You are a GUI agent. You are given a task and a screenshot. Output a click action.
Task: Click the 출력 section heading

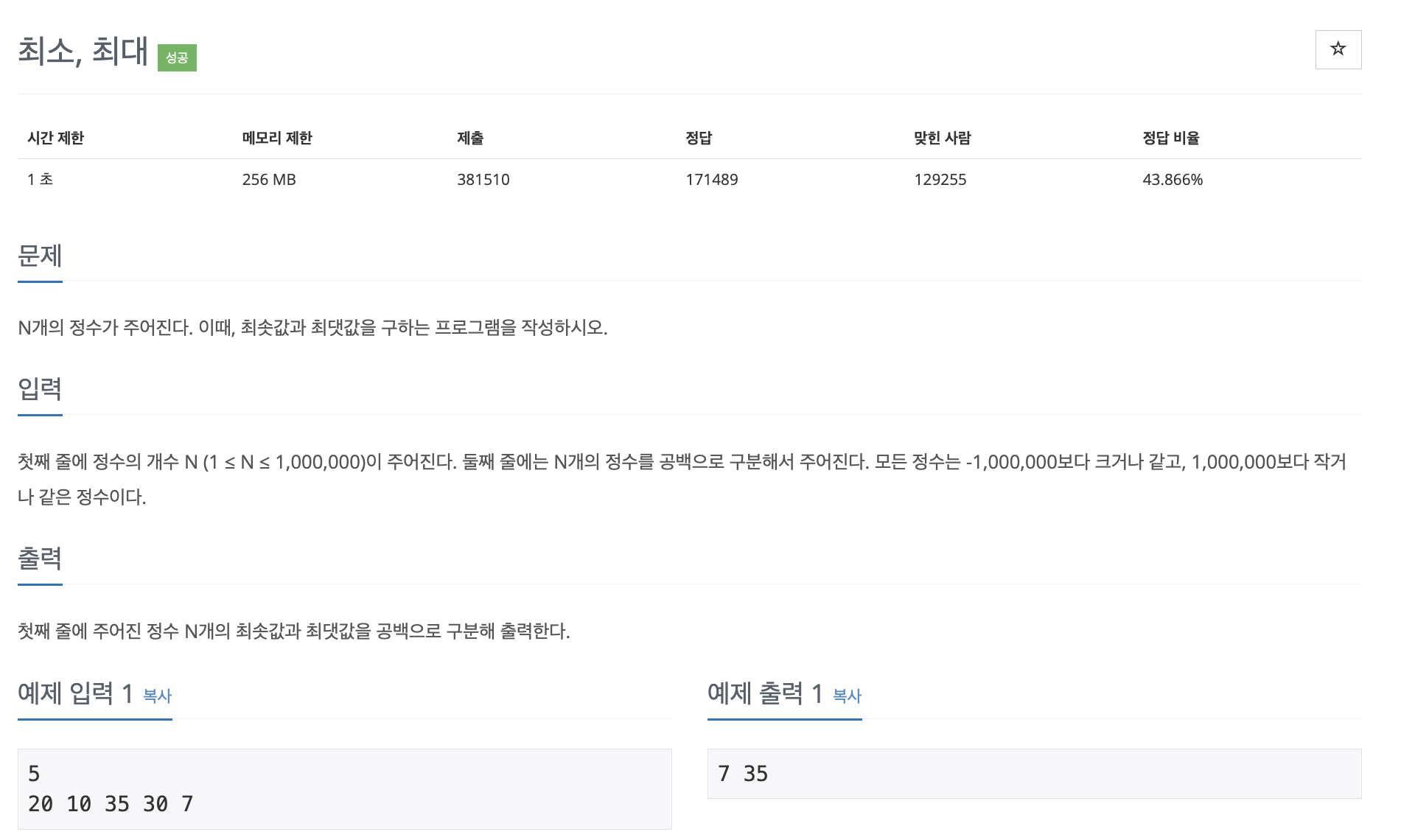click(x=40, y=558)
